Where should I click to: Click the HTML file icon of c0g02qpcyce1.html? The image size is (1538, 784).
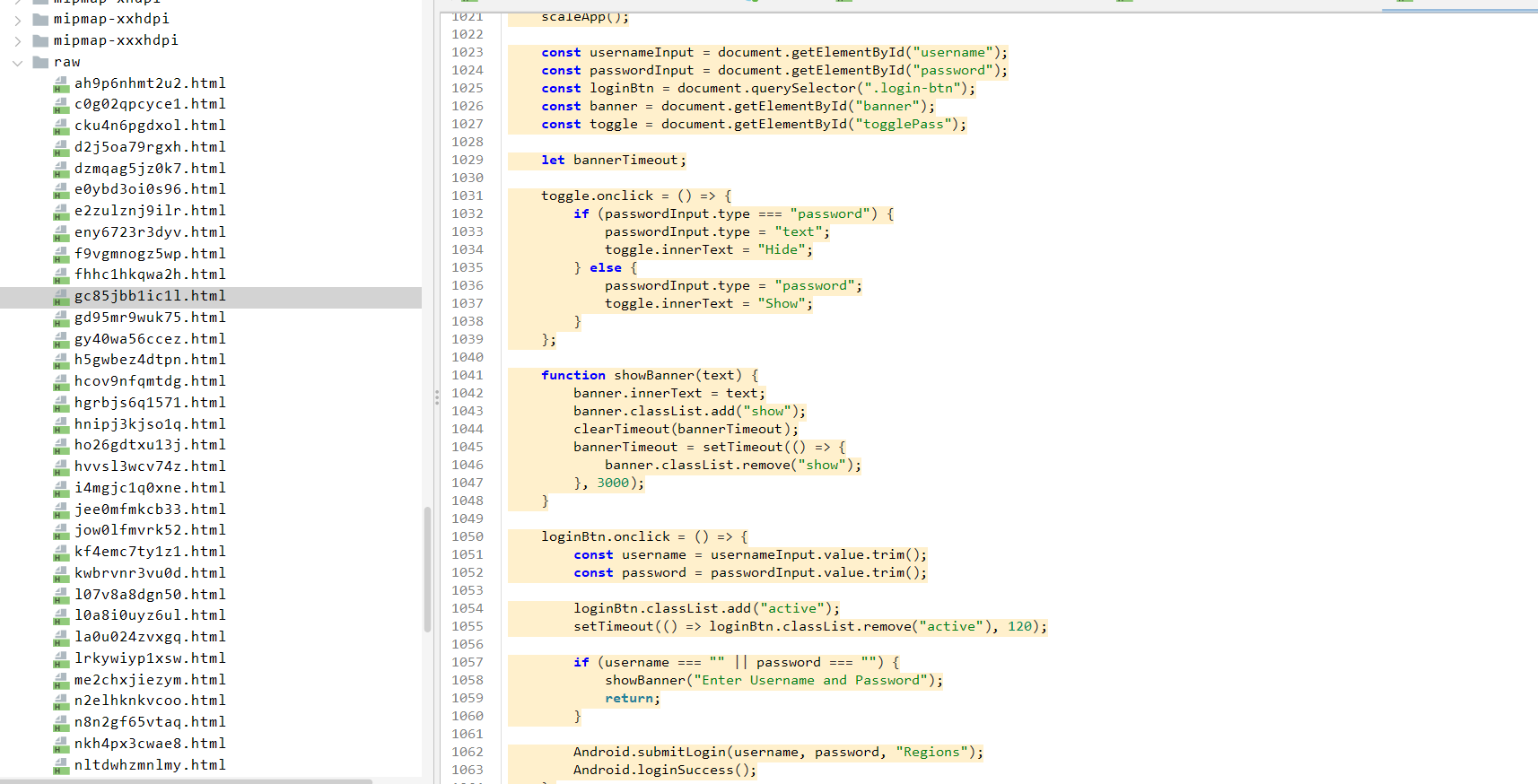pyautogui.click(x=61, y=106)
